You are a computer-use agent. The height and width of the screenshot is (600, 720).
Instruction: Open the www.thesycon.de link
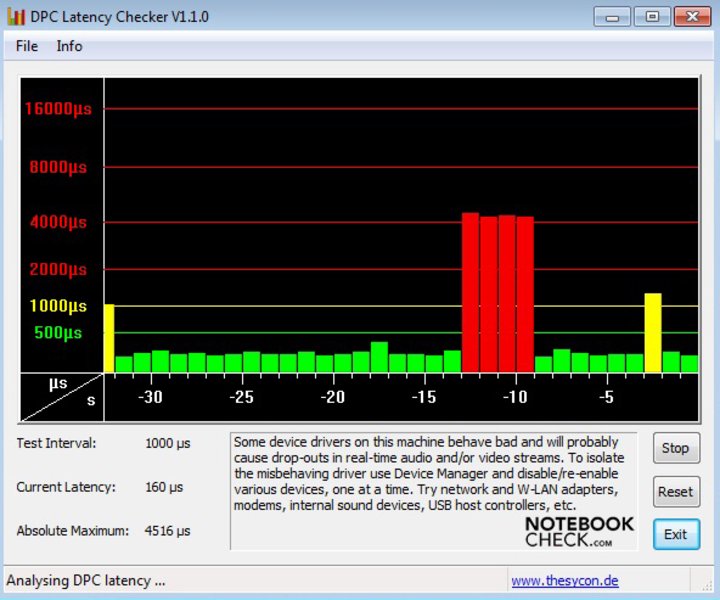click(565, 581)
